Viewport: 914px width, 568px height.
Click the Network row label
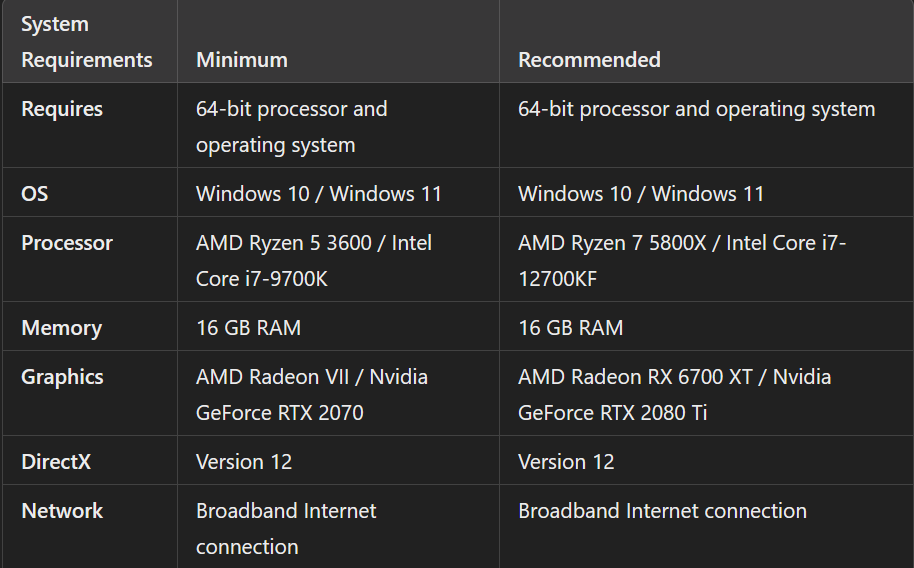(x=62, y=511)
